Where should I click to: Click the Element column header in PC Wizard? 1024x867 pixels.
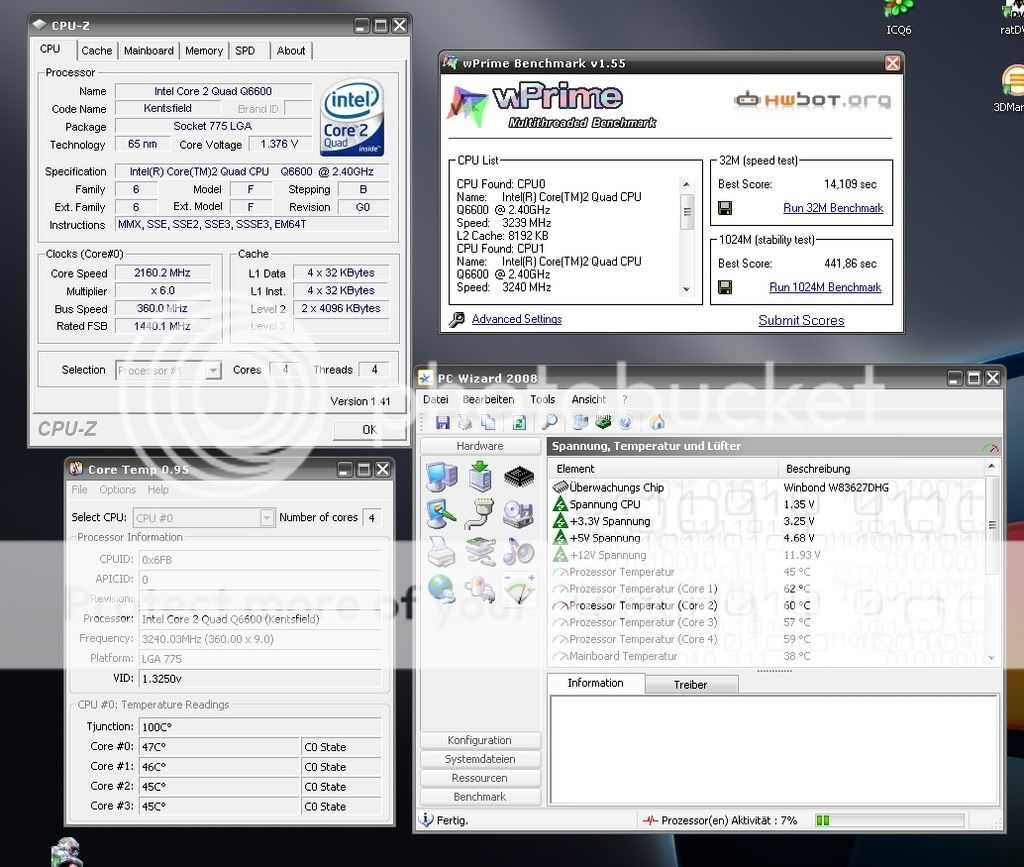(663, 469)
